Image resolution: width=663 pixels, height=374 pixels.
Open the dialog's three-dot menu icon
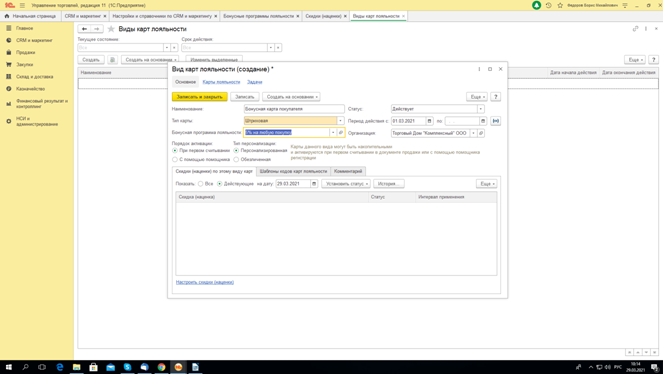click(x=479, y=69)
